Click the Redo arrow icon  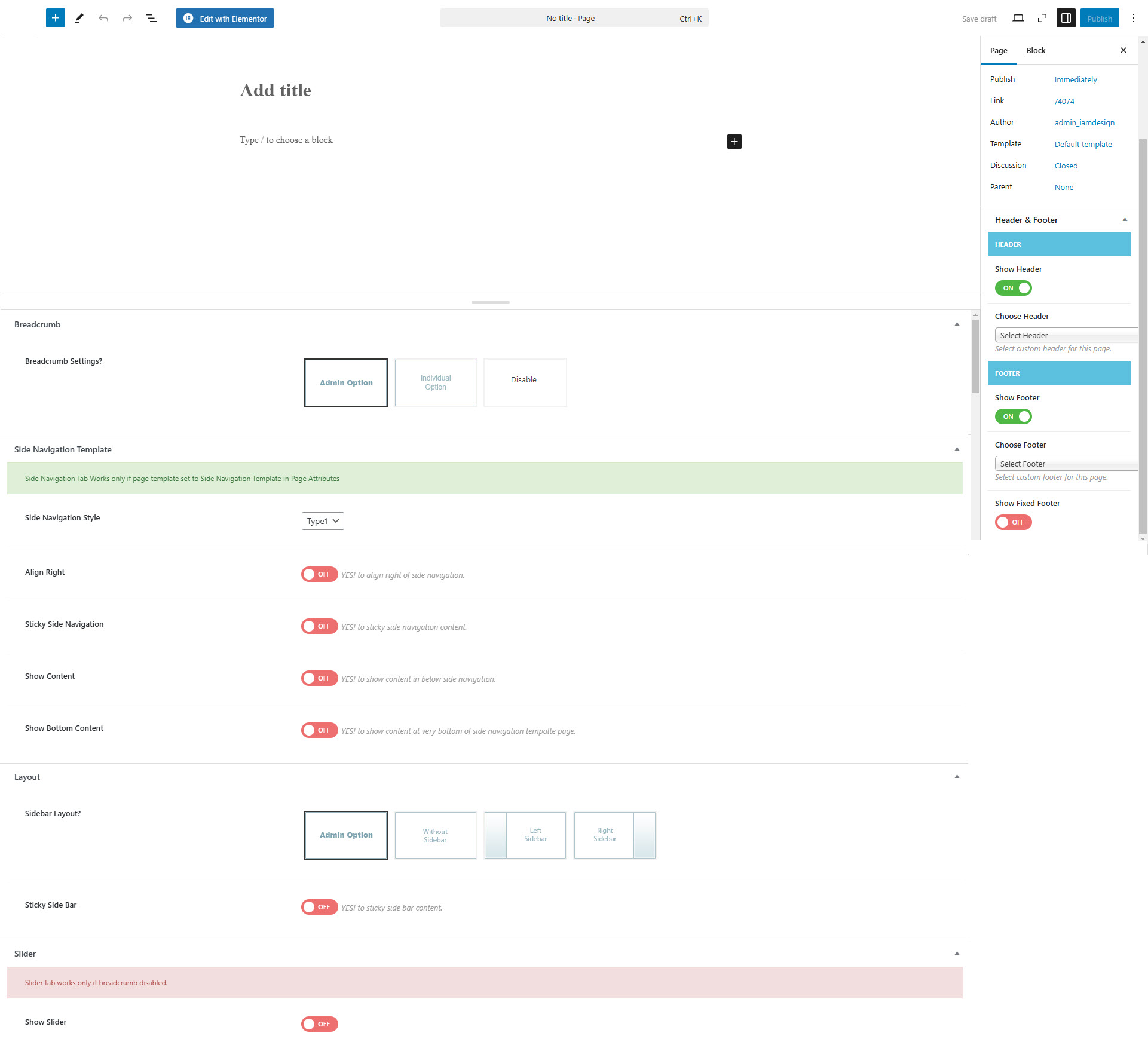coord(127,18)
